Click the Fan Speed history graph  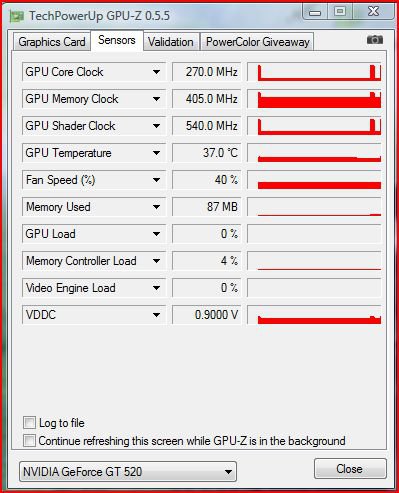[314, 180]
